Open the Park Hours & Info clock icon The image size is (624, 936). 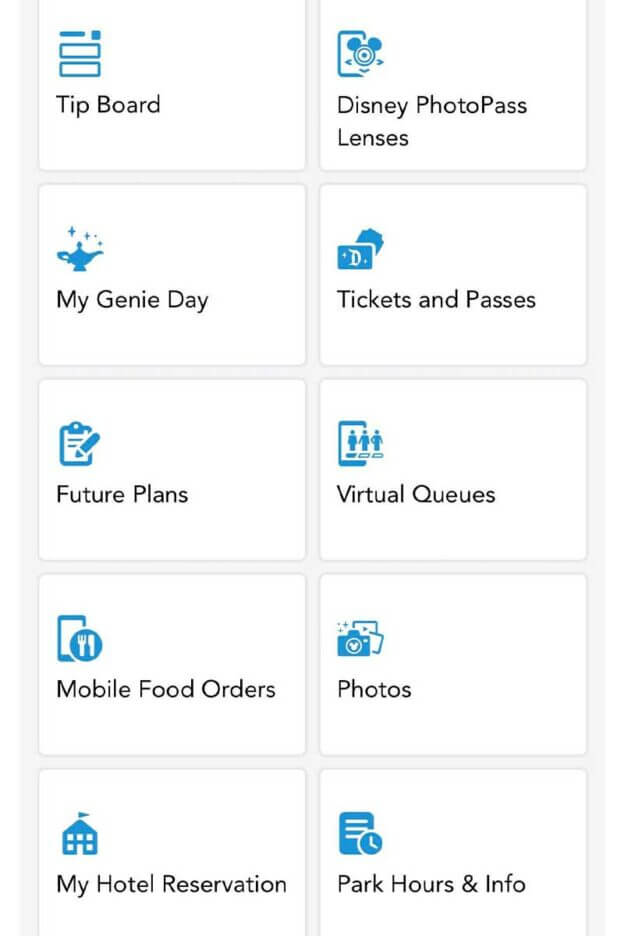coord(359,832)
